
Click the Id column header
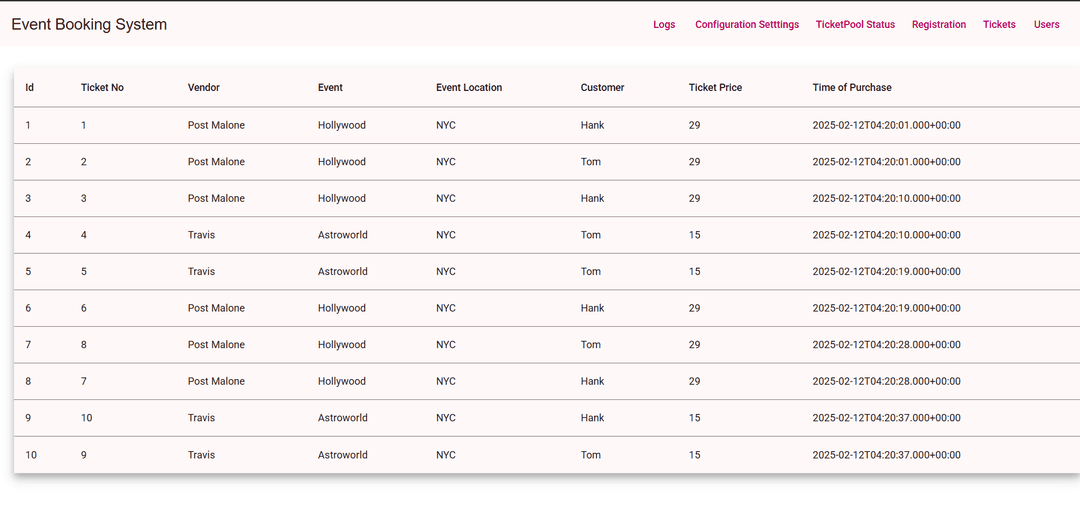[x=30, y=88]
